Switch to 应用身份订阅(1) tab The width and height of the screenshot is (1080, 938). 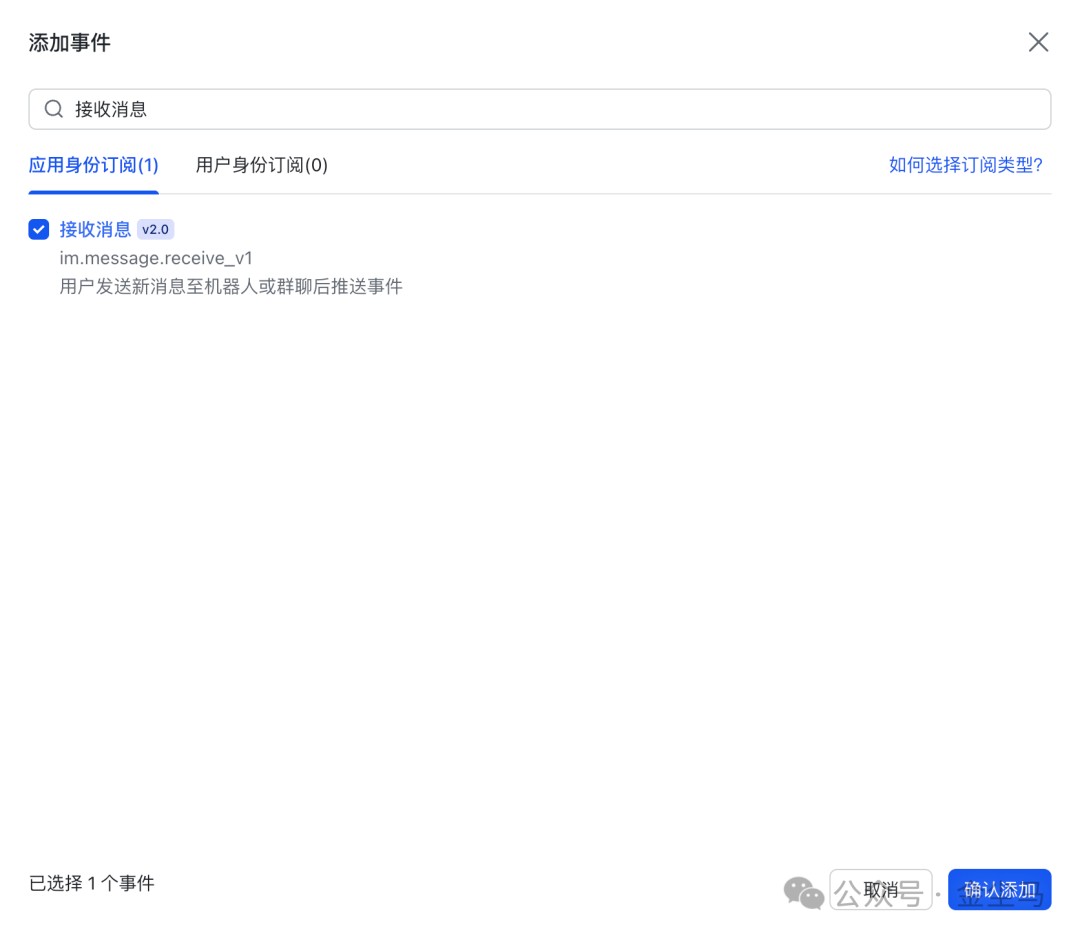(x=93, y=165)
